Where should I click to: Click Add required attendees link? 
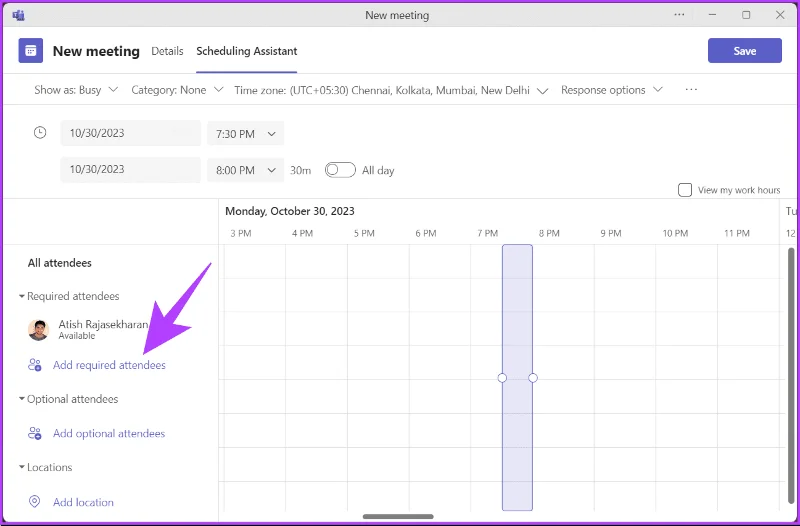(109, 365)
